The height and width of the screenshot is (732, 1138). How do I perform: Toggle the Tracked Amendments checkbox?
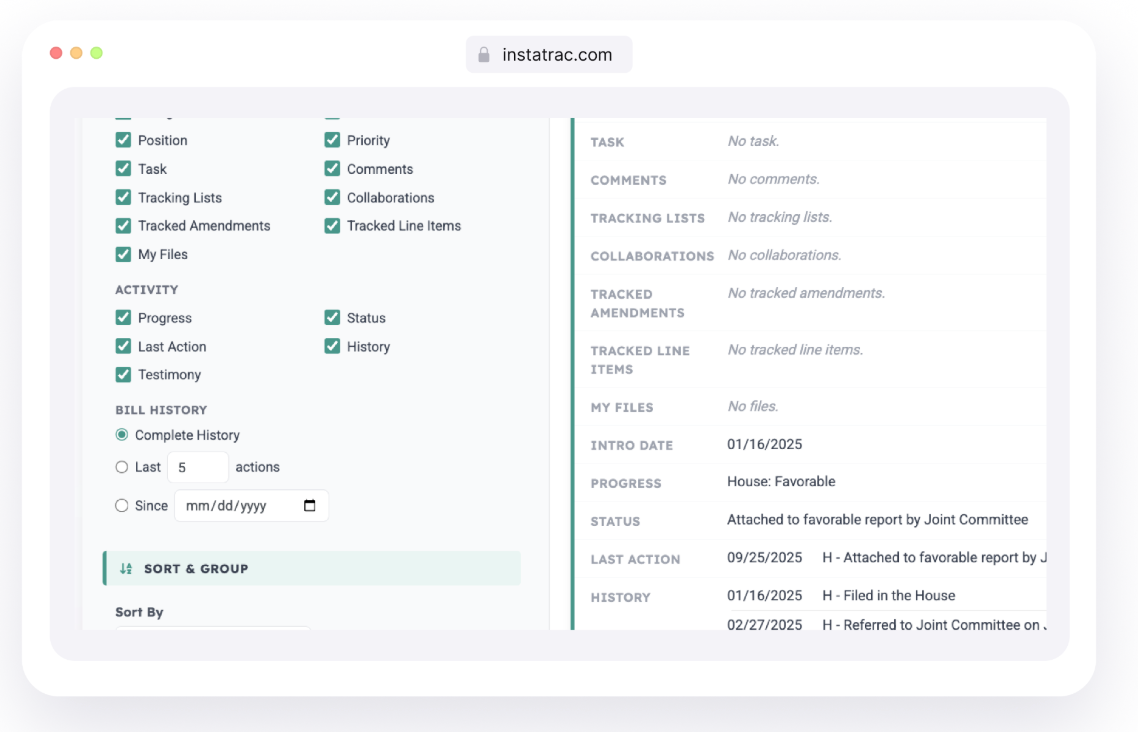click(x=123, y=226)
